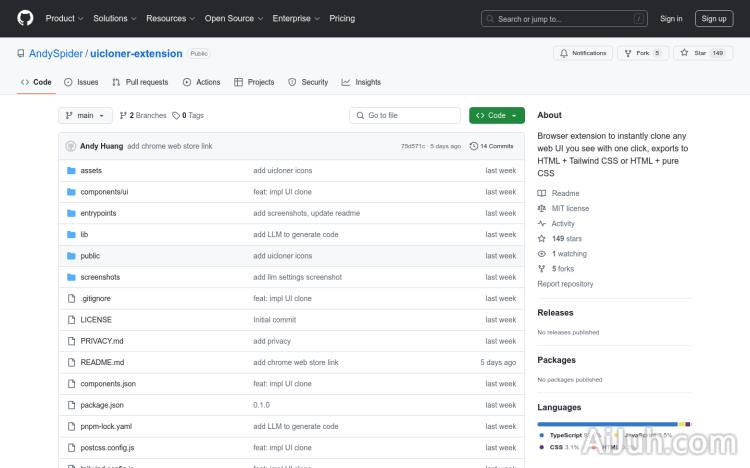The height and width of the screenshot is (468, 750).
Task: Click the Readme book icon
Action: click(542, 193)
